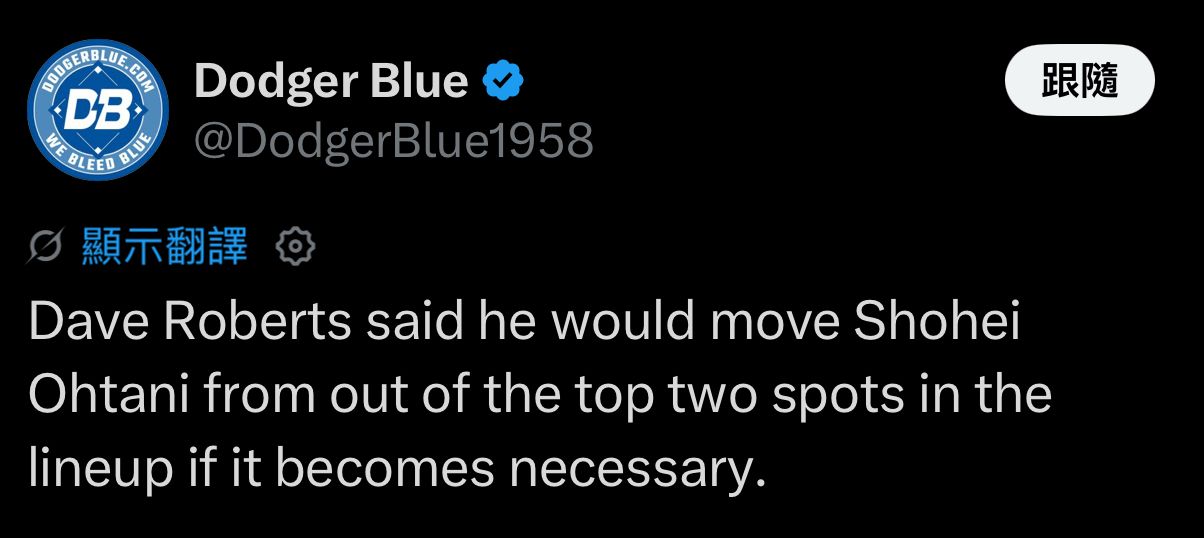Follow the account with the 跟隨 button

[1080, 80]
